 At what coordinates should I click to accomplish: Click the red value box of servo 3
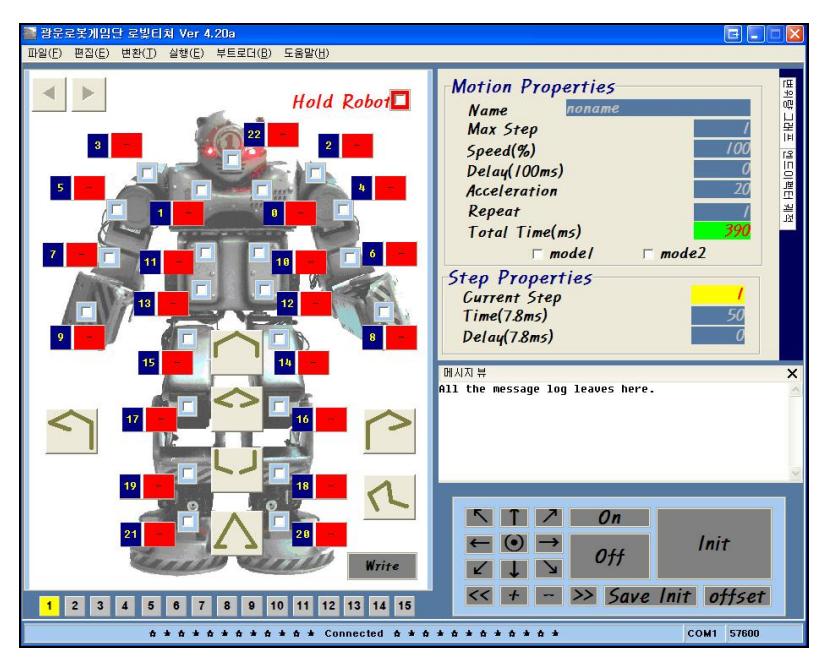[x=126, y=145]
